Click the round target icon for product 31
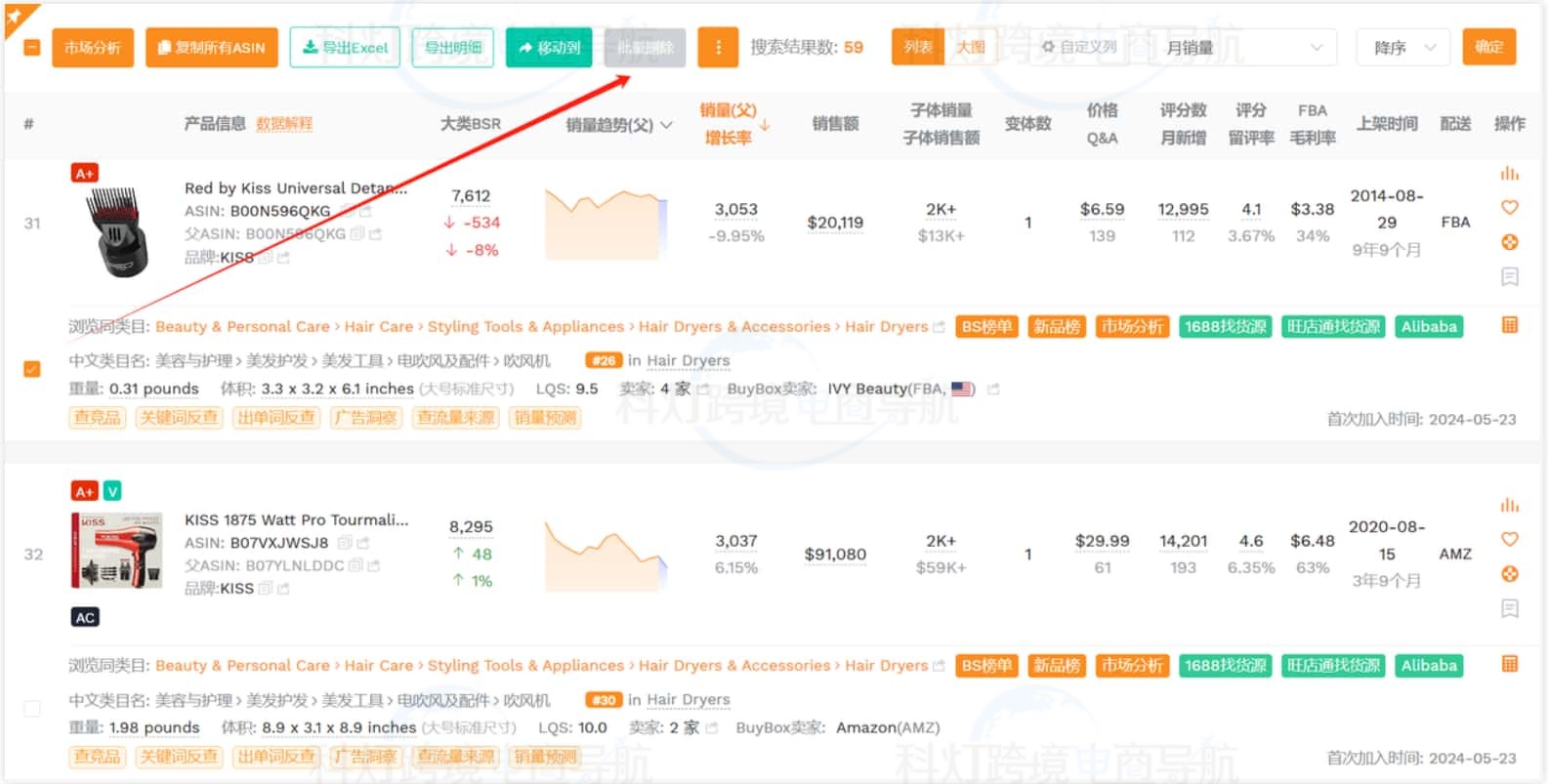 point(1509,242)
